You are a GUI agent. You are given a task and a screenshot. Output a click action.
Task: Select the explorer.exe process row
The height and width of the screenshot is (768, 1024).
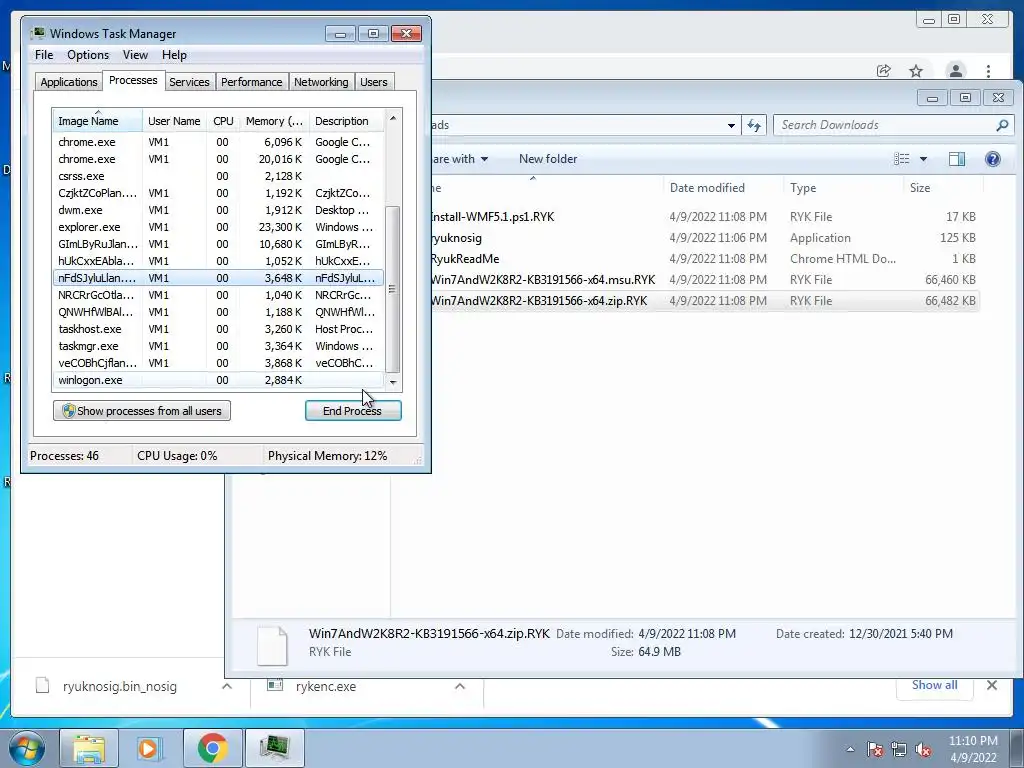tap(218, 227)
